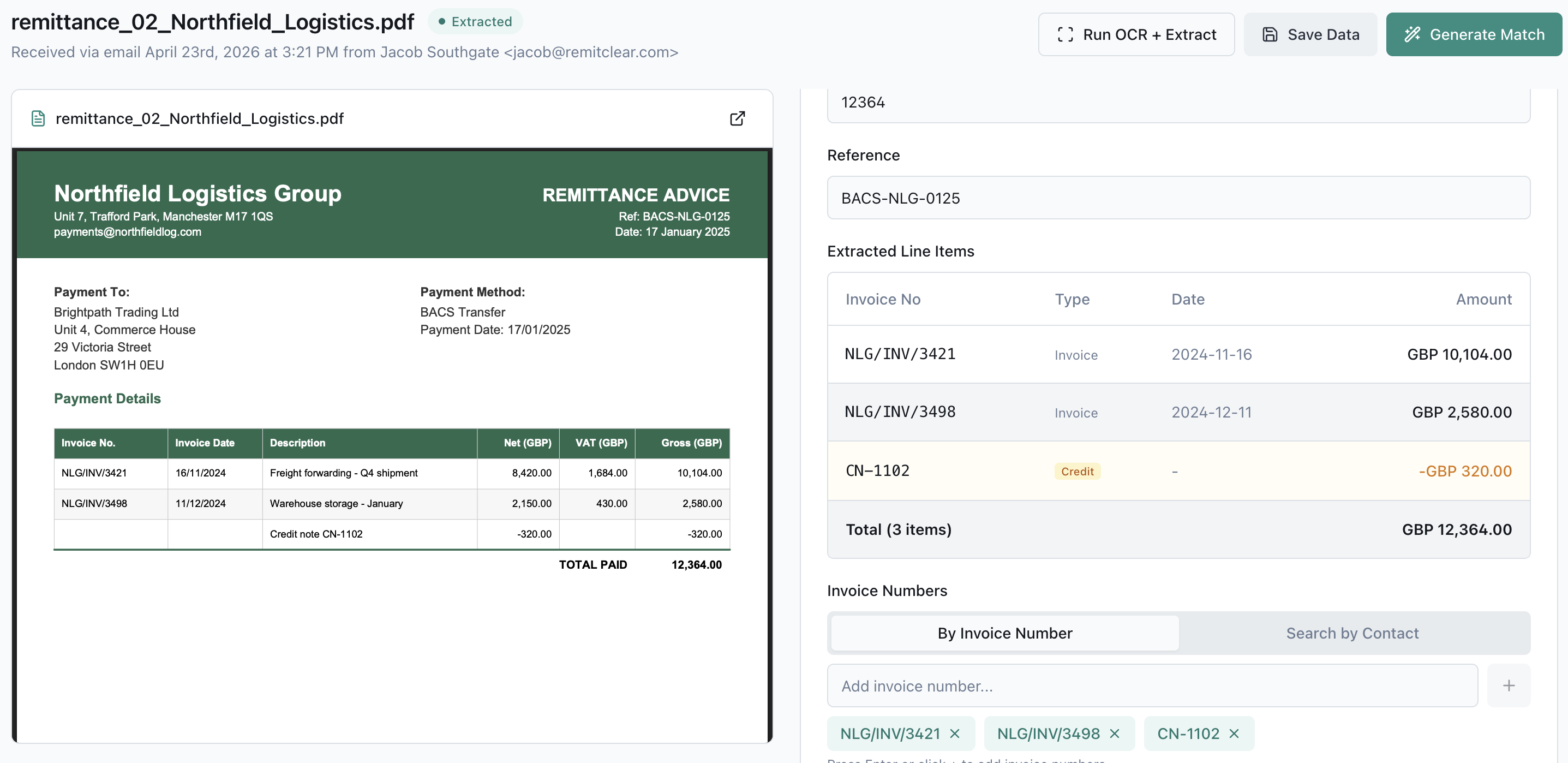Click date 2024-12-11 in line items
Image resolution: width=1568 pixels, height=763 pixels.
pyautogui.click(x=1211, y=412)
